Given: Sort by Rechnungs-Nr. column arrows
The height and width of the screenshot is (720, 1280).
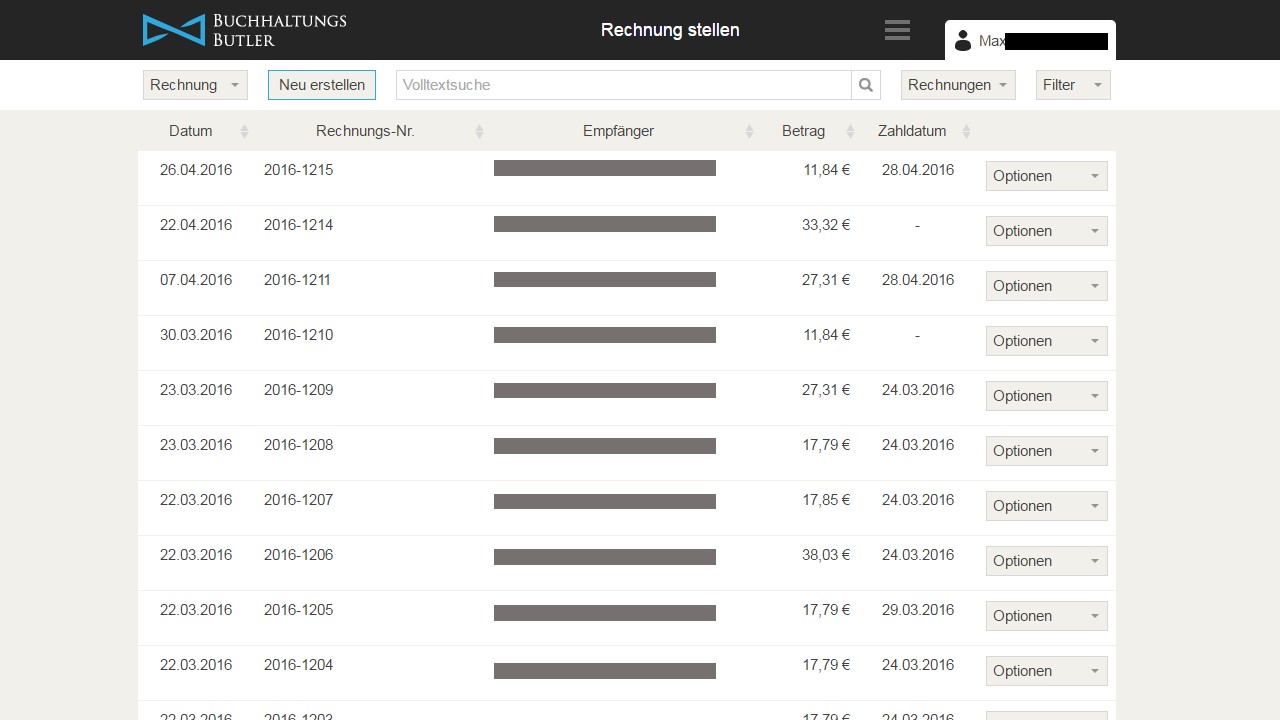Looking at the screenshot, I should click(x=479, y=131).
